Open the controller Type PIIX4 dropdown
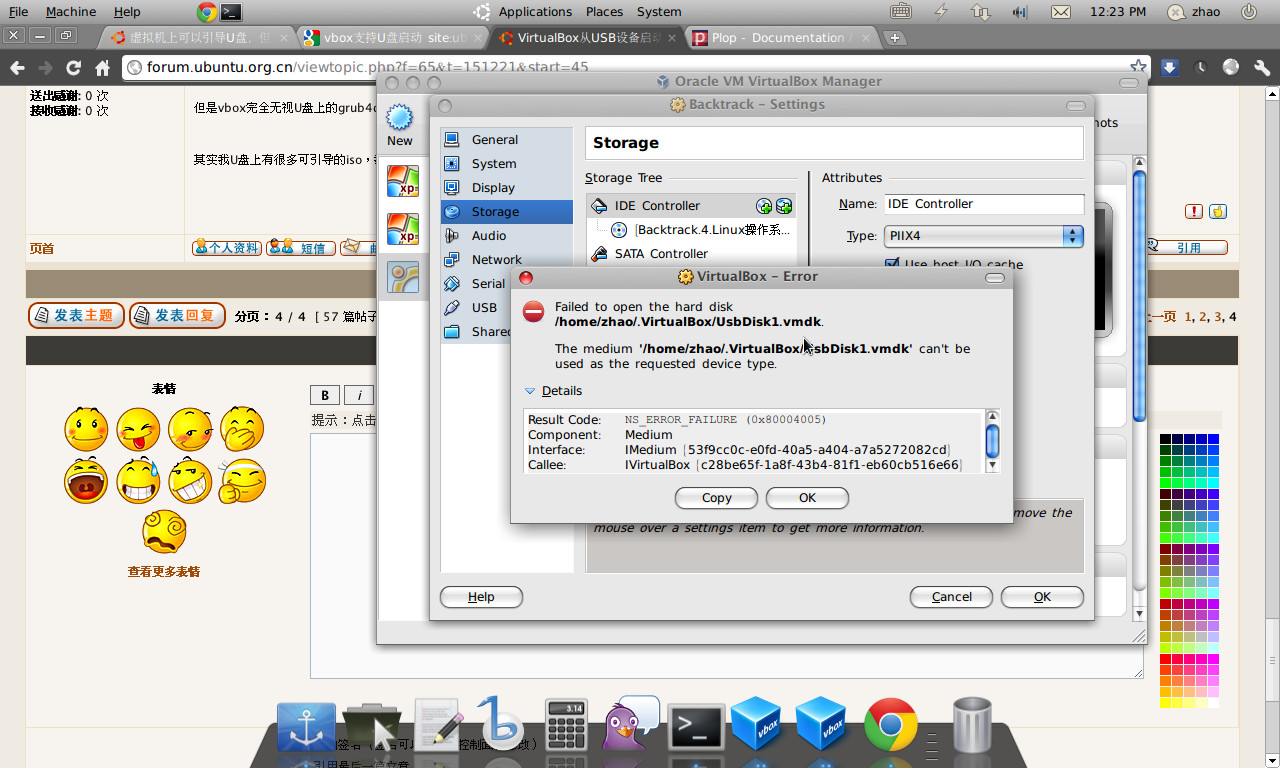The height and width of the screenshot is (768, 1280). pos(983,236)
